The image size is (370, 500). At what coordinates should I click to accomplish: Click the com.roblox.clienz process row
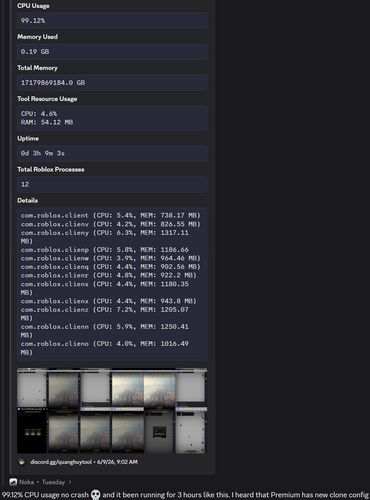click(x=105, y=314)
